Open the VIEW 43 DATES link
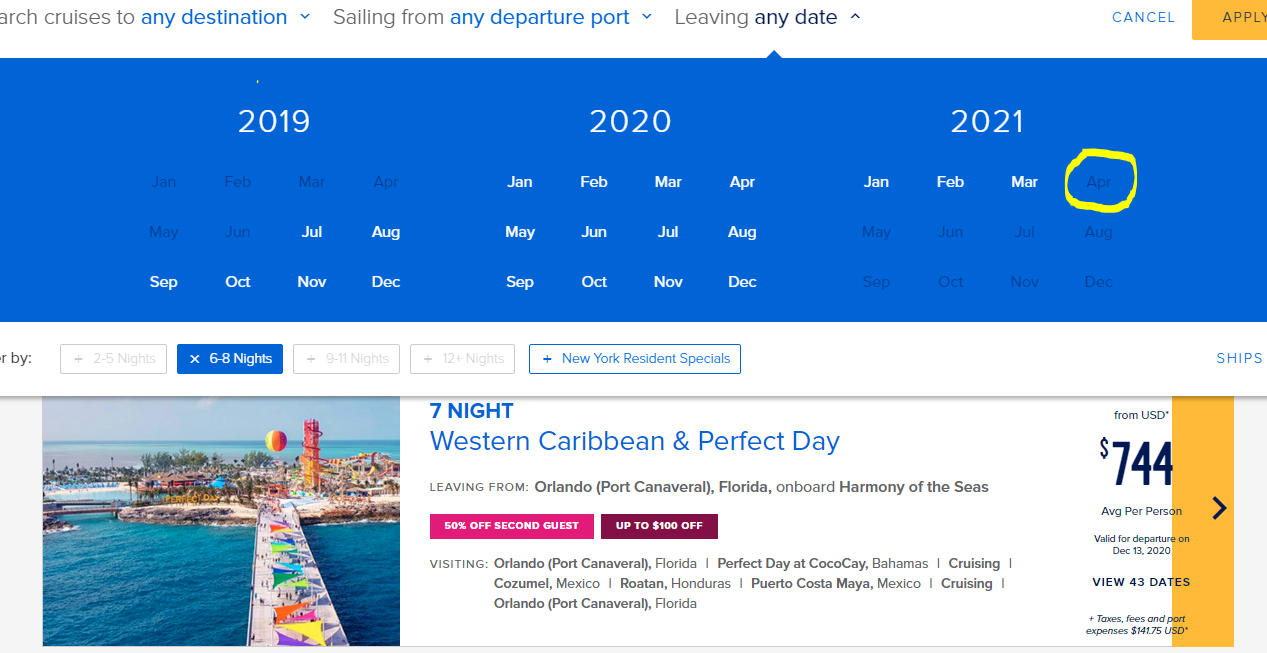This screenshot has width=1267, height=653. click(1141, 582)
